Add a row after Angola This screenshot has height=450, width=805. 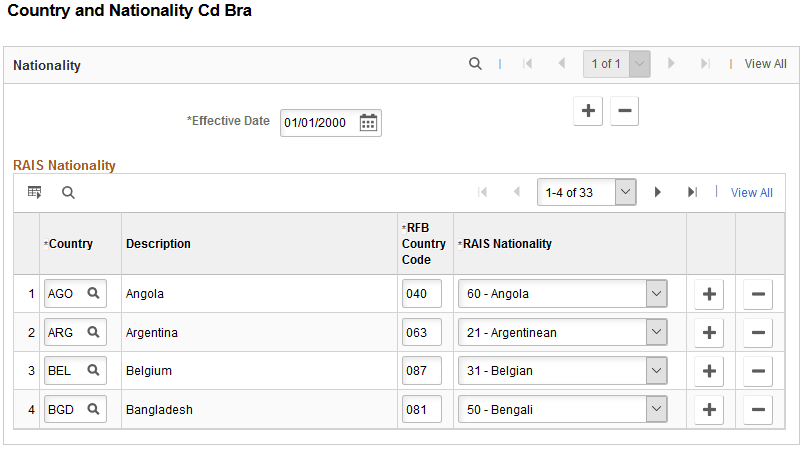tap(709, 294)
